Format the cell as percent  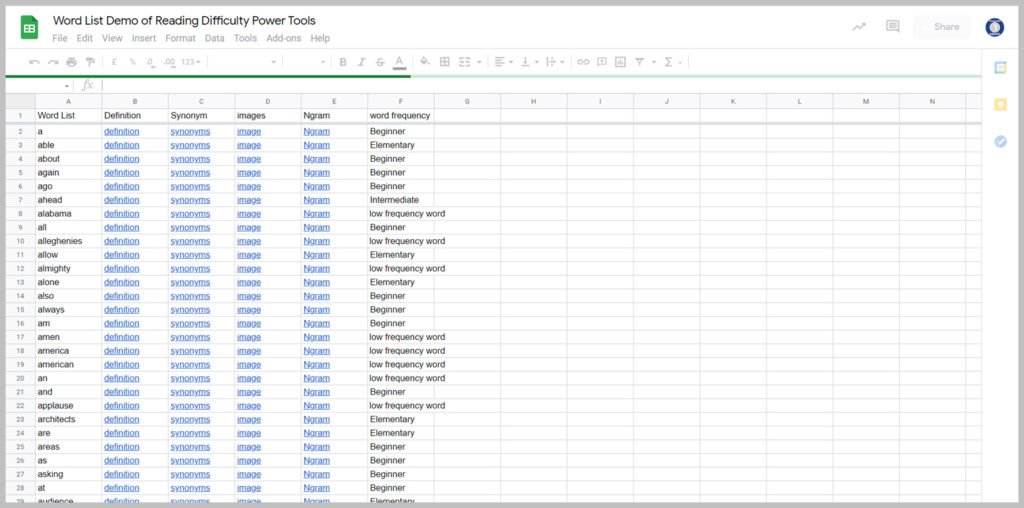[133, 62]
